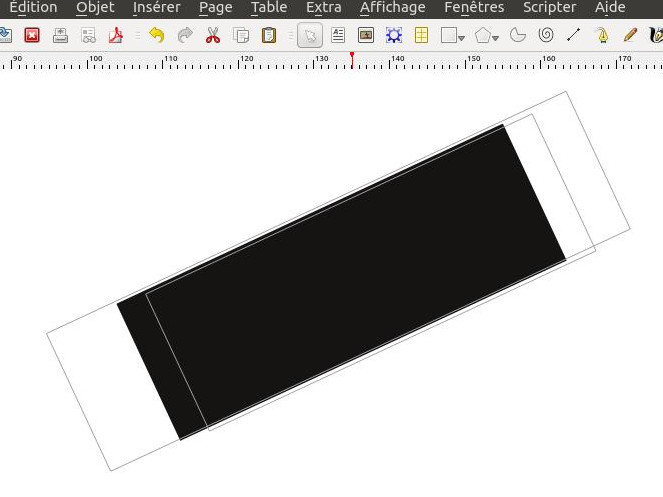The width and height of the screenshot is (663, 497).
Task: Select the Image frame tool
Action: point(366,36)
